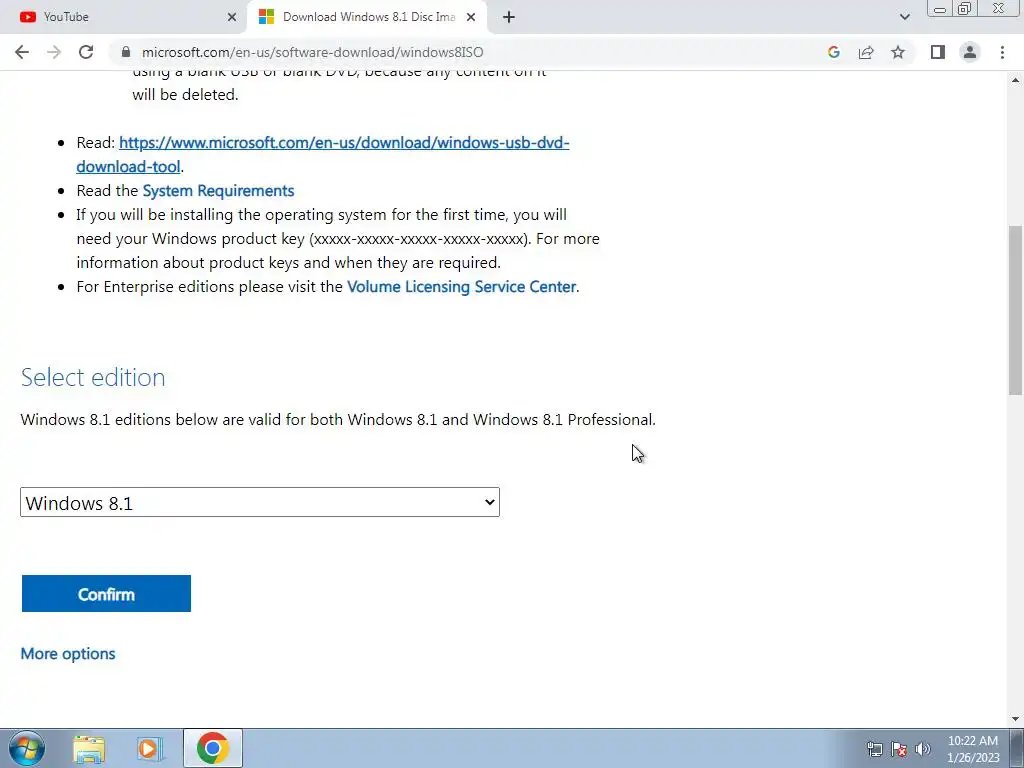Open the Windows Start menu
This screenshot has width=1024, height=768.
pos(27,748)
